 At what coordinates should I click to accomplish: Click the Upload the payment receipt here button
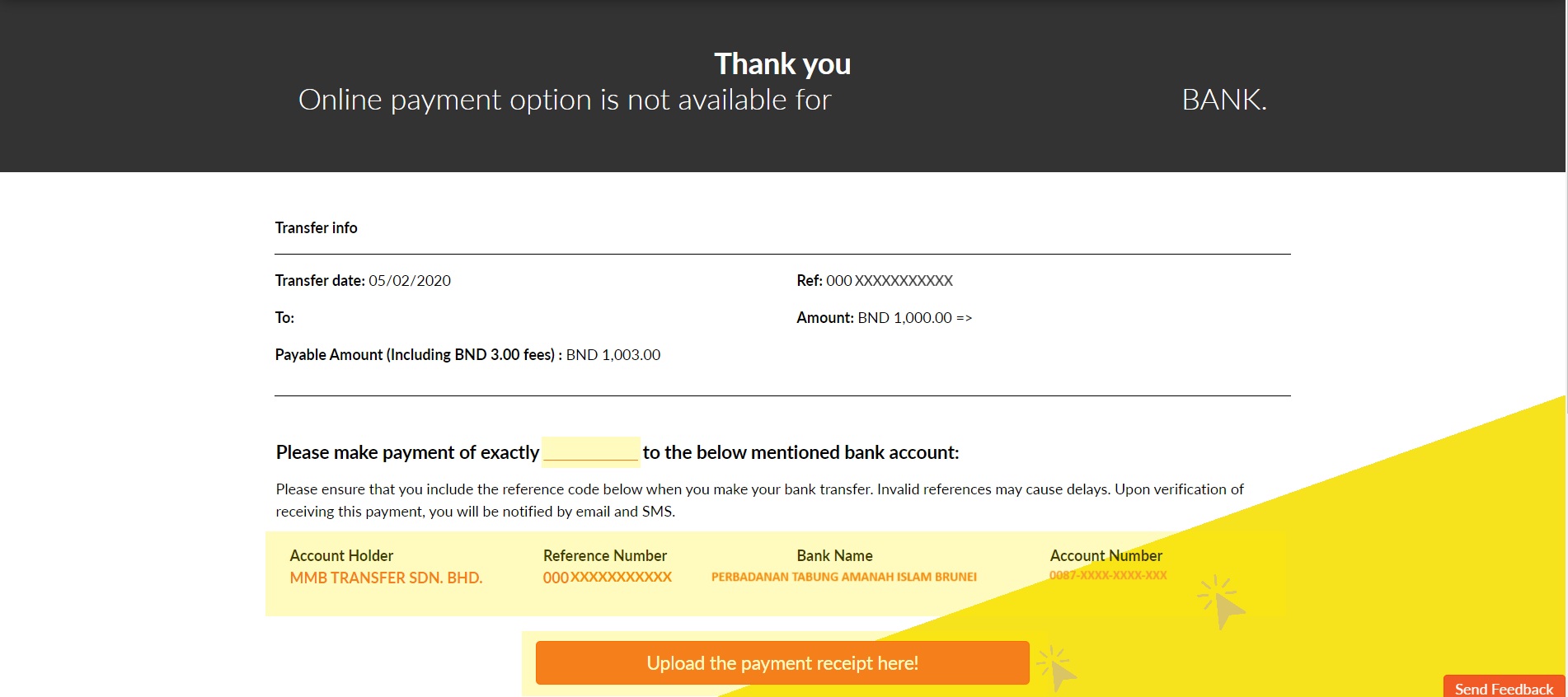(782, 662)
